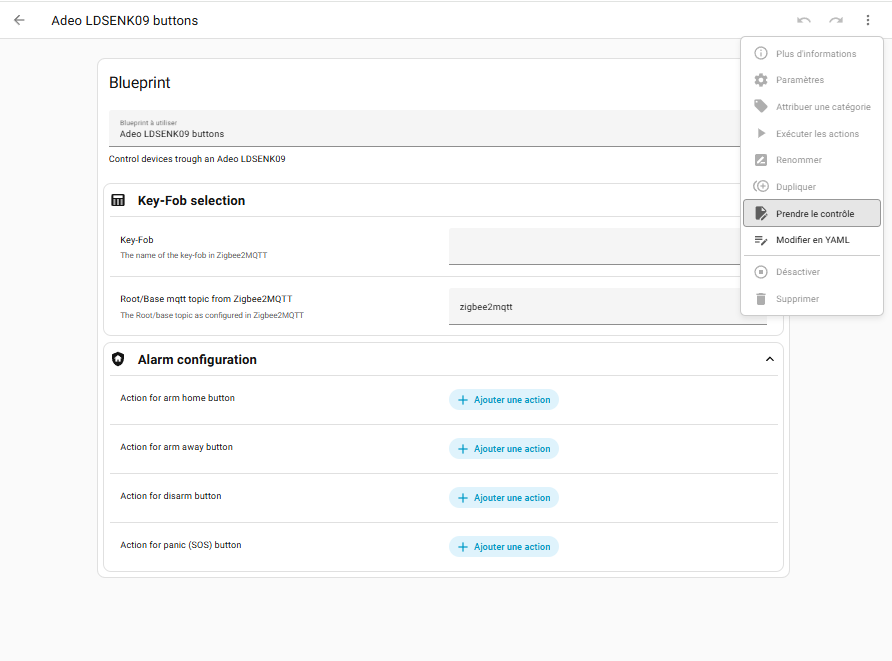Choose Modifier en YAML from menu
This screenshot has height=661, width=892.
(x=812, y=240)
